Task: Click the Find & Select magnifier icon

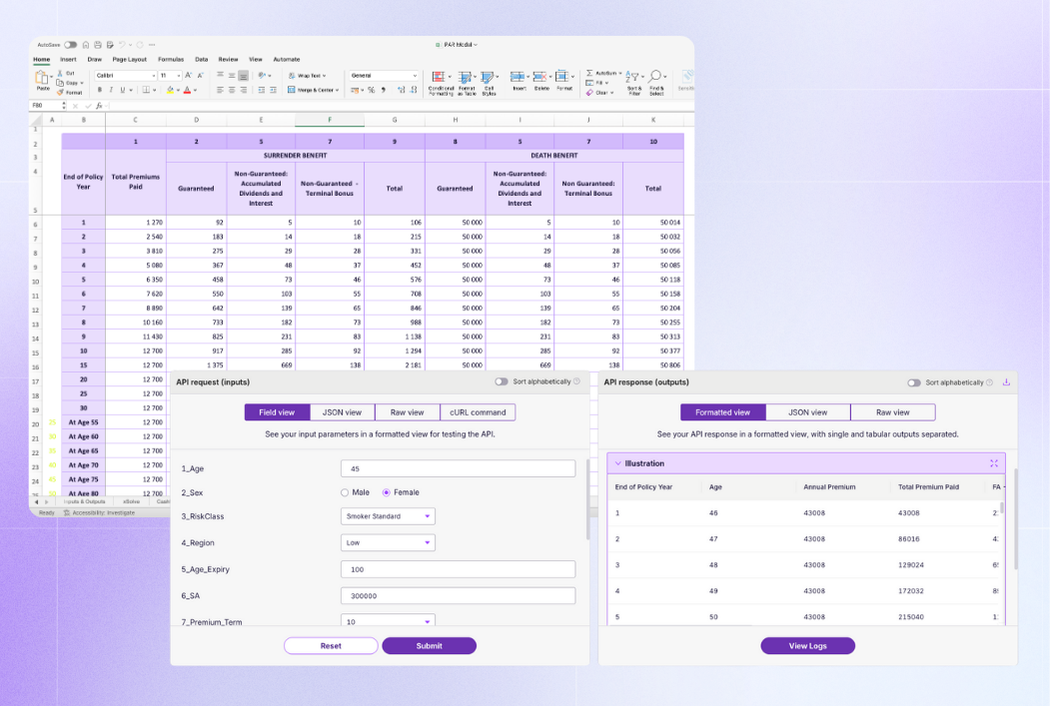Action: (x=656, y=77)
